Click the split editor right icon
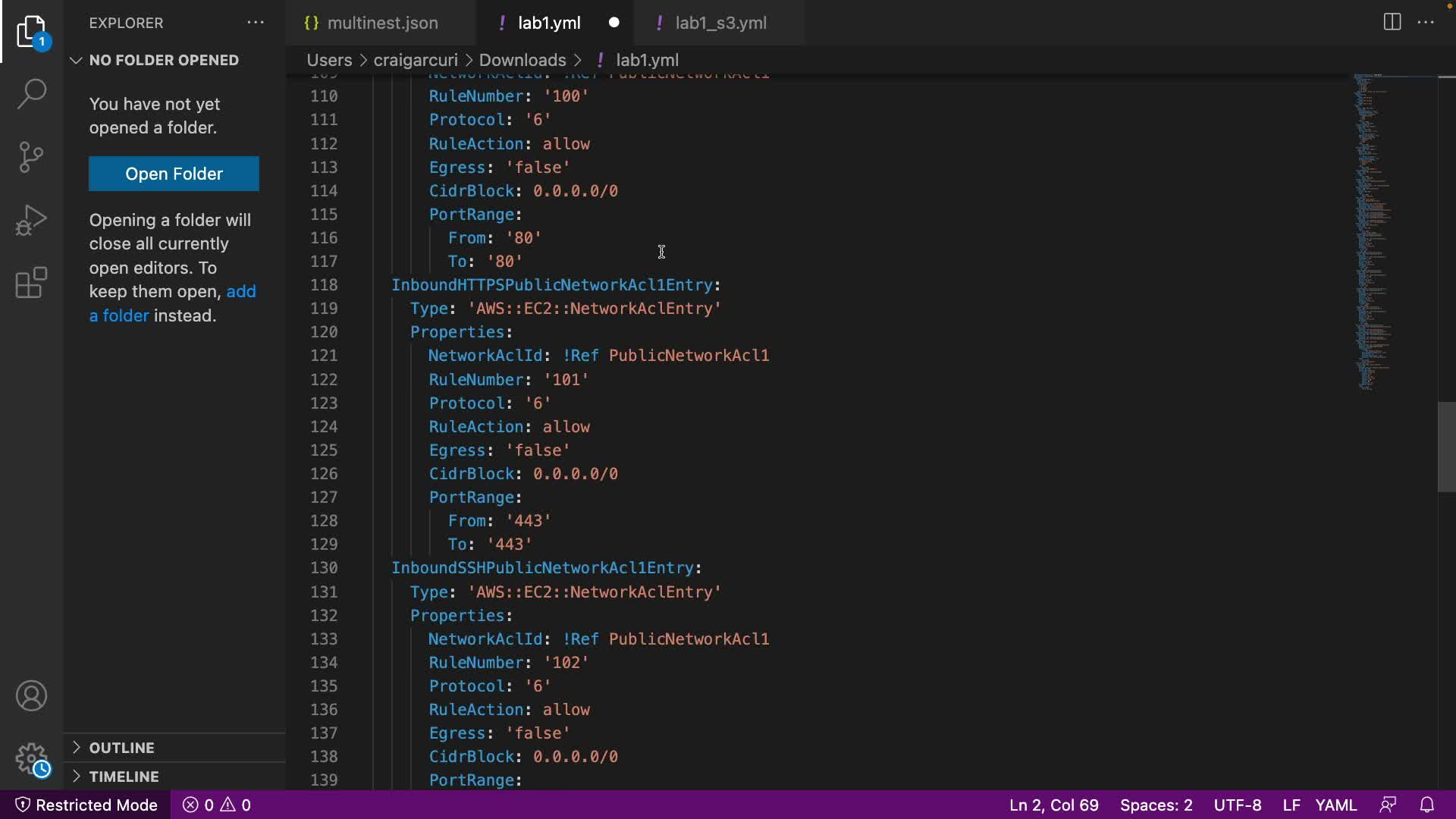This screenshot has width=1456, height=819. coord(1392,22)
